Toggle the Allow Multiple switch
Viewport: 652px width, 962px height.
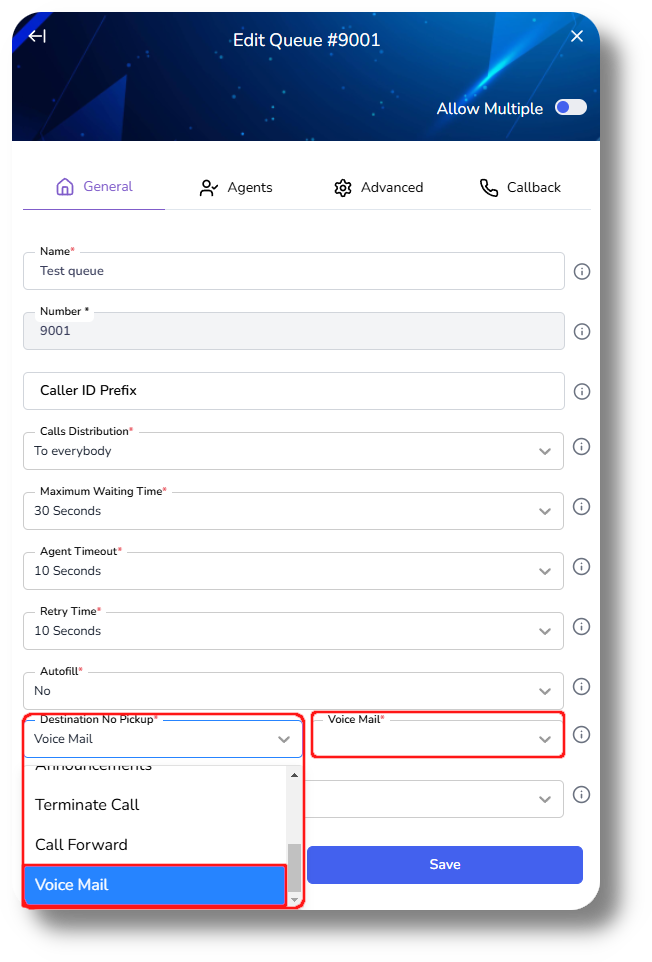point(569,107)
